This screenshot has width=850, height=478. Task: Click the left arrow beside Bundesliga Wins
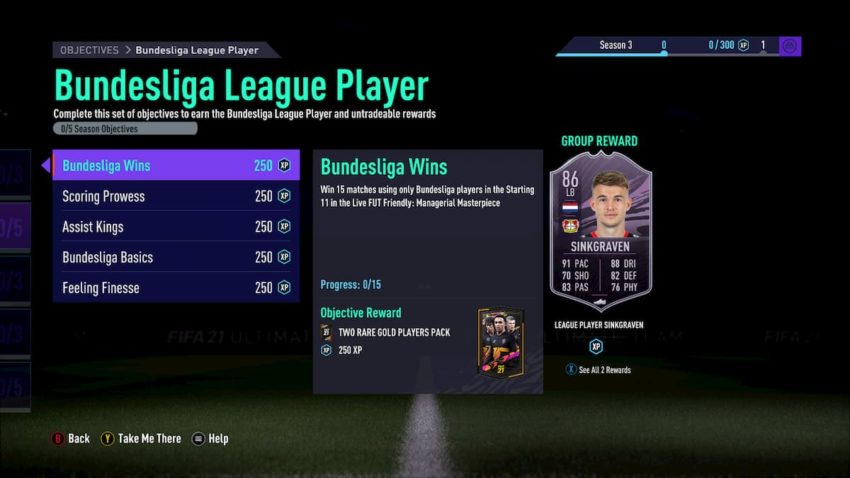pyautogui.click(x=46, y=165)
